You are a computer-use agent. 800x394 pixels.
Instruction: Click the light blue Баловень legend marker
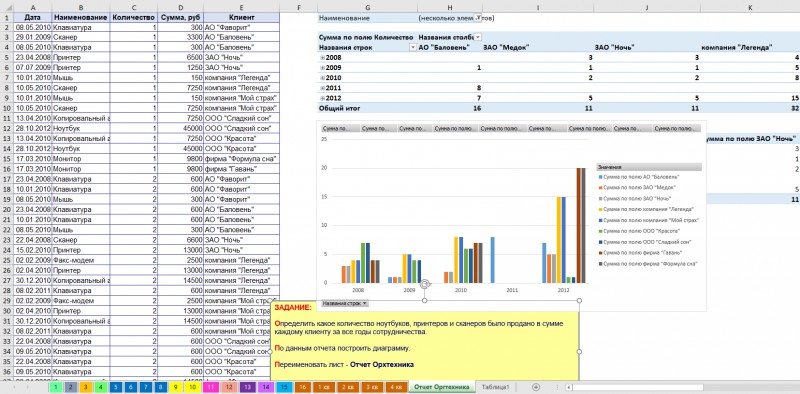click(600, 177)
